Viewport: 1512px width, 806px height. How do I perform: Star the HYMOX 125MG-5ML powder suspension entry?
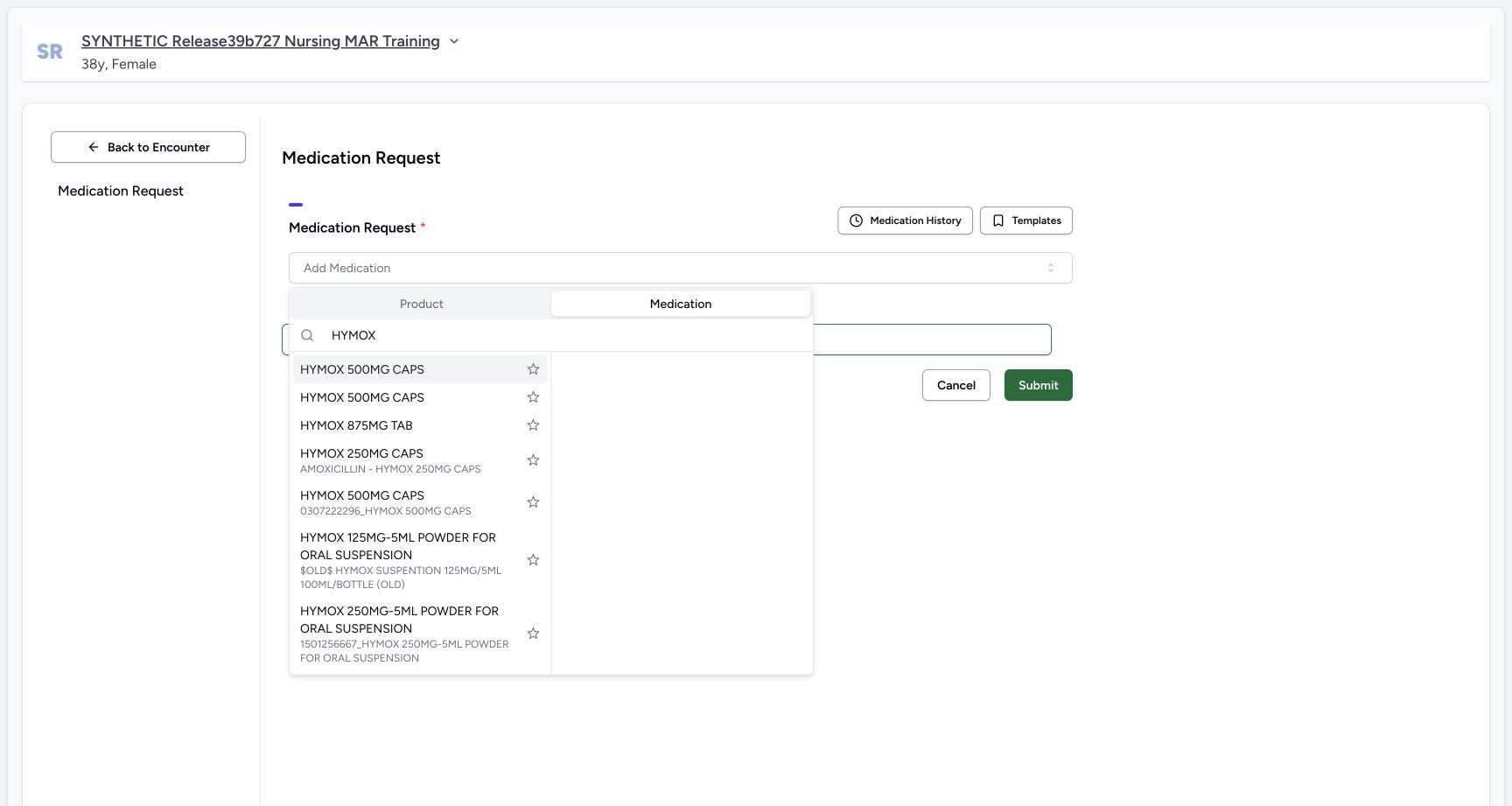[533, 560]
